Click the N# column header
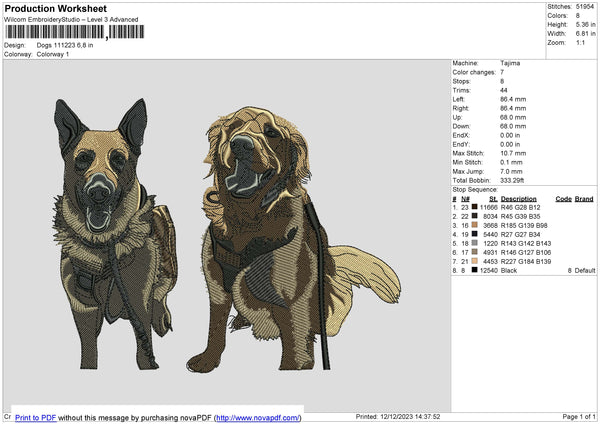Image resolution: width=600 pixels, height=424 pixels. [x=466, y=198]
